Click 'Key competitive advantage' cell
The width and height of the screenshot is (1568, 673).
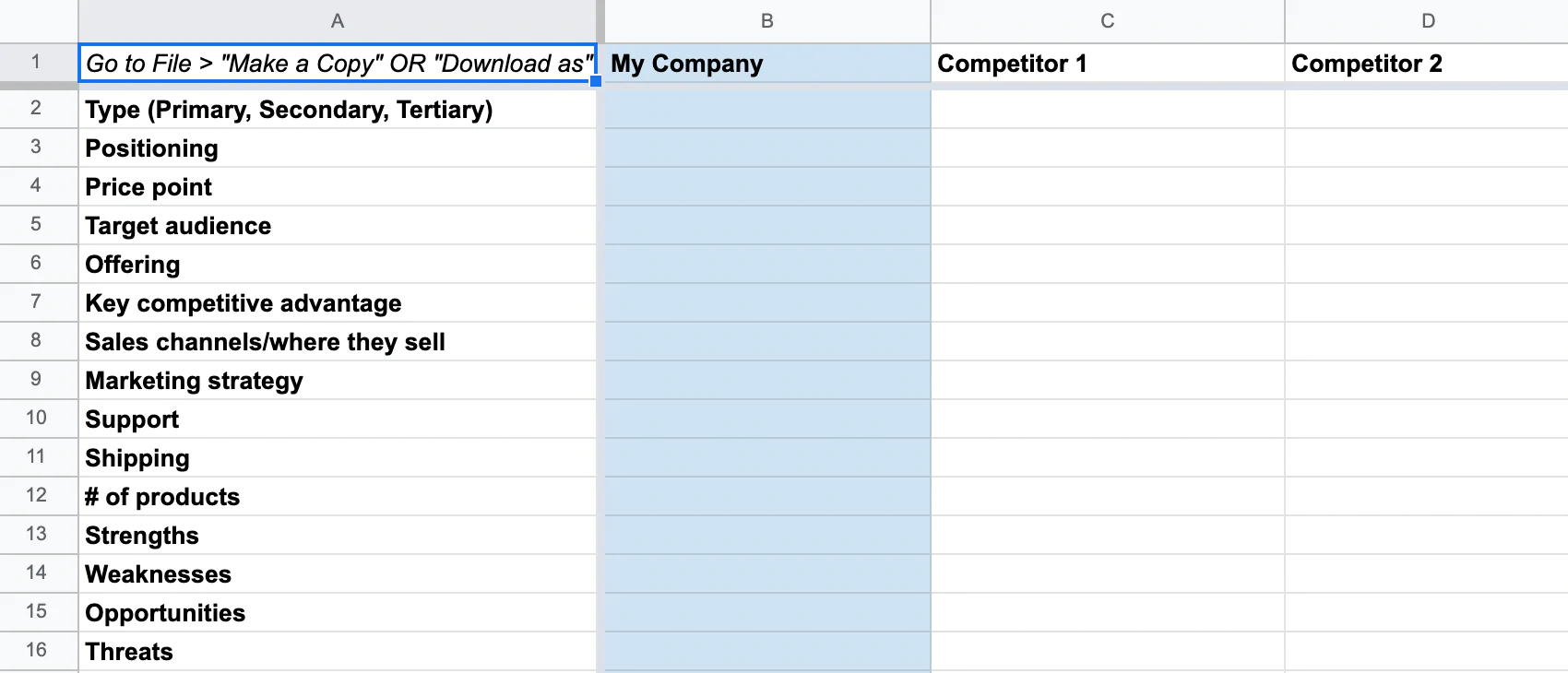click(x=338, y=303)
